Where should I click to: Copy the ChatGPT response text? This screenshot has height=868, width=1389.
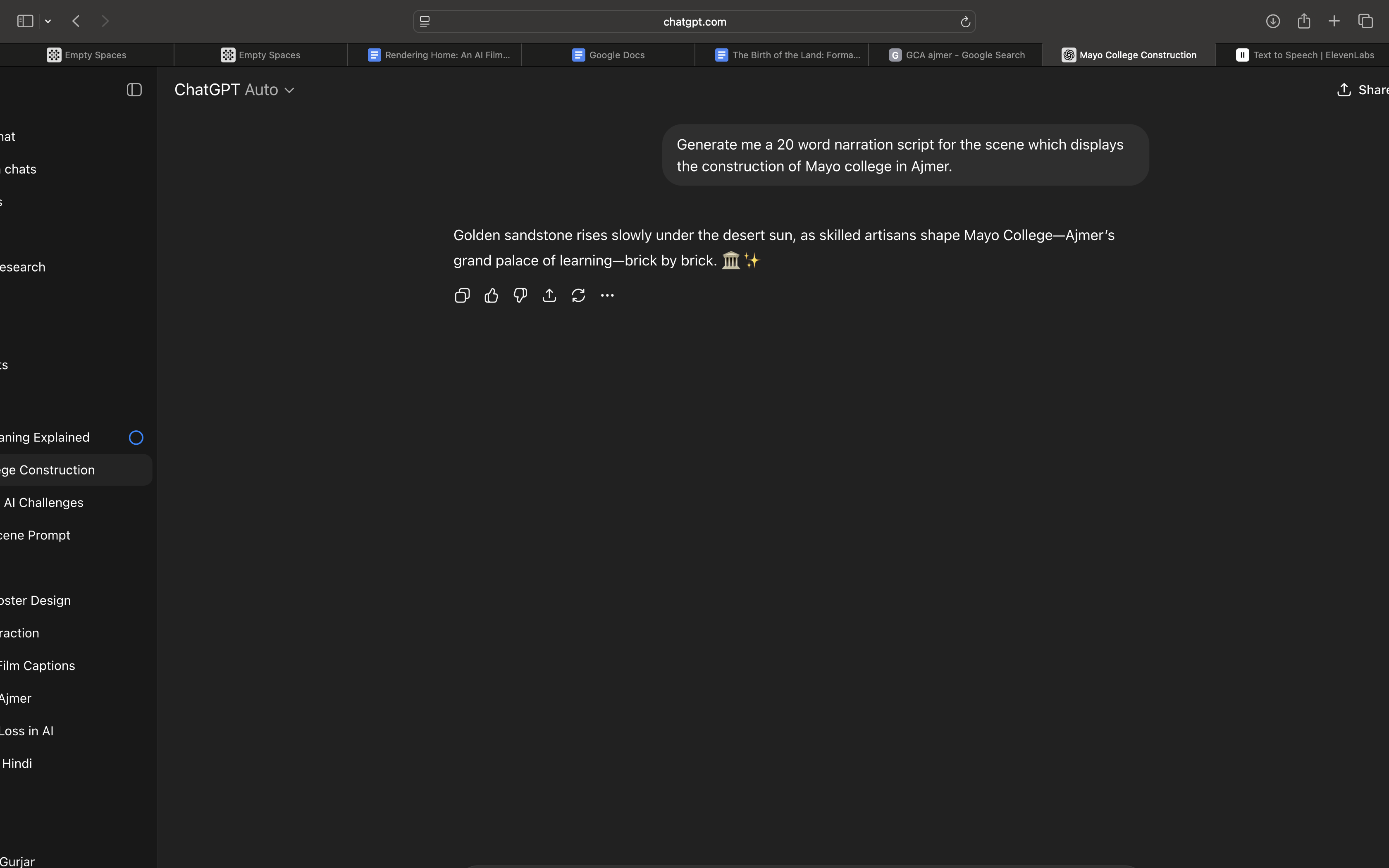(x=462, y=296)
